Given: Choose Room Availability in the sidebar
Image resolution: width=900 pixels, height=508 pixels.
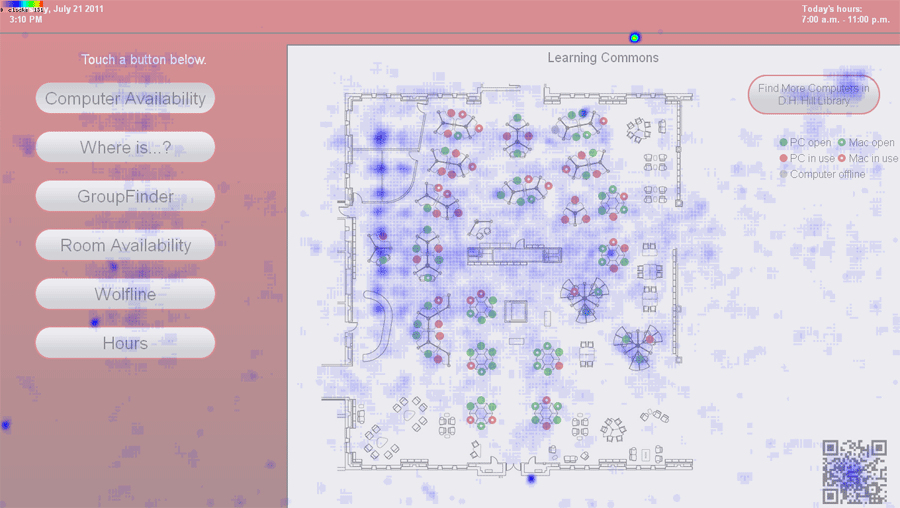Looking at the screenshot, I should click(125, 245).
